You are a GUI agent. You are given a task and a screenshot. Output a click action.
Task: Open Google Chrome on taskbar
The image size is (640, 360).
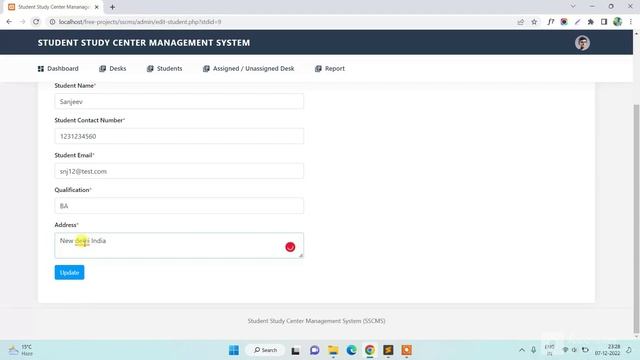coord(370,350)
